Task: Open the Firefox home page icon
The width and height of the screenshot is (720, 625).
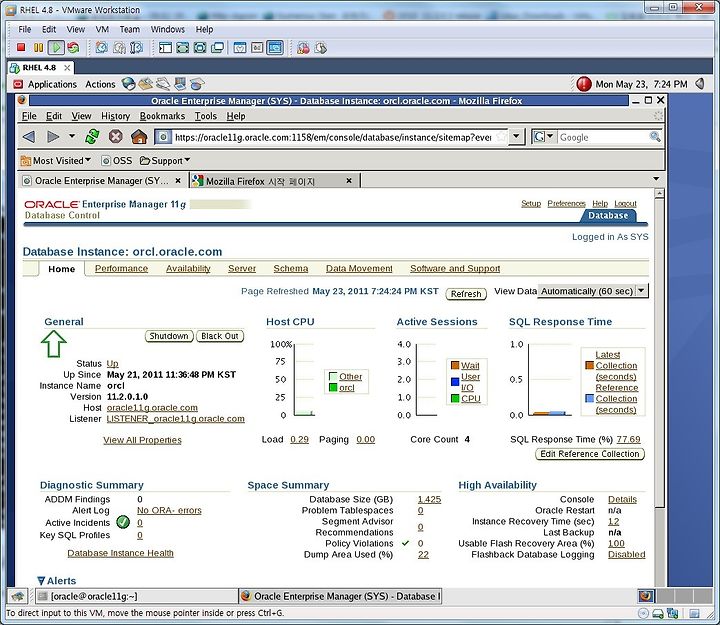Action: [139, 136]
